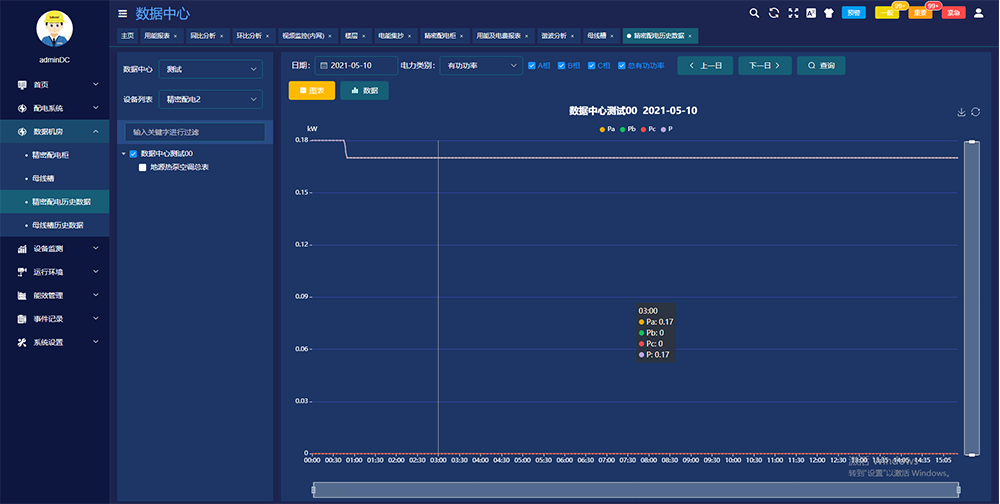Click the hamburger menu collapse icon
The image size is (1000, 504).
(x=122, y=14)
